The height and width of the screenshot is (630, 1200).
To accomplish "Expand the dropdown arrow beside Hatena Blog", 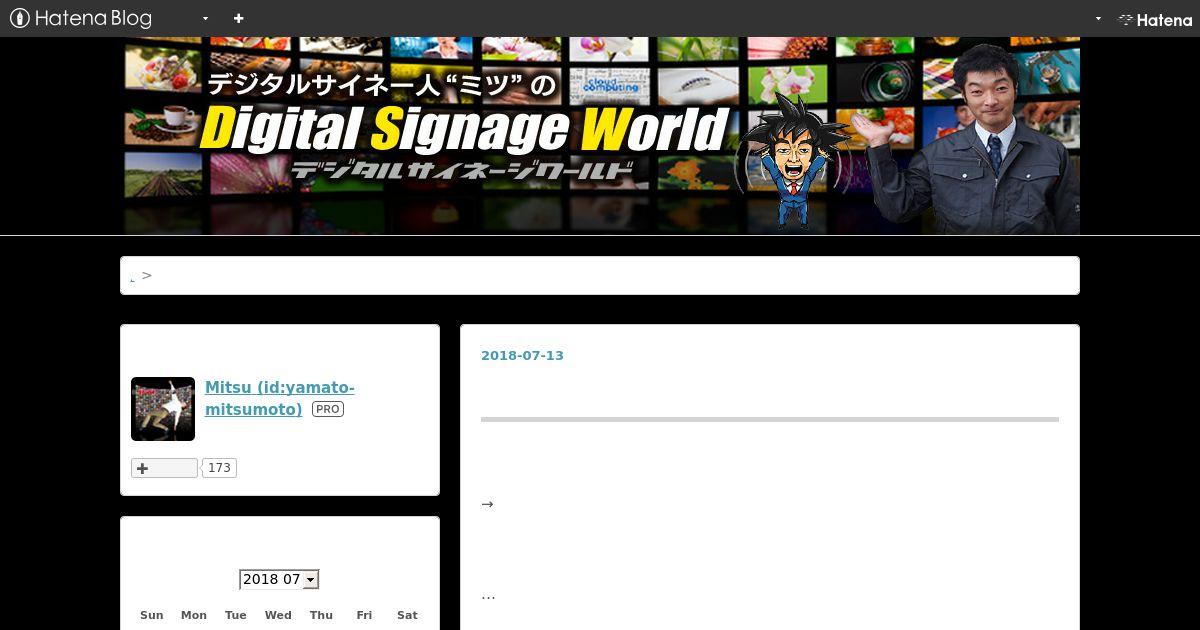I will (x=205, y=18).
